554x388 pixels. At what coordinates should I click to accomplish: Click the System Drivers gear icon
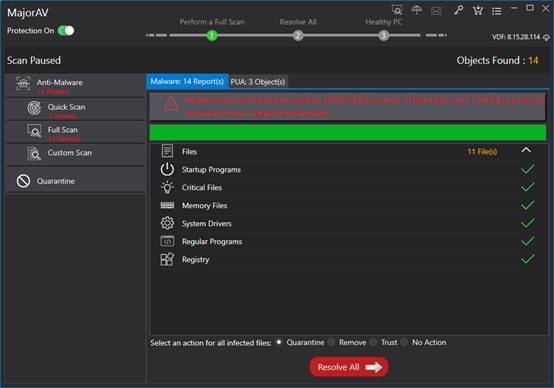167,223
